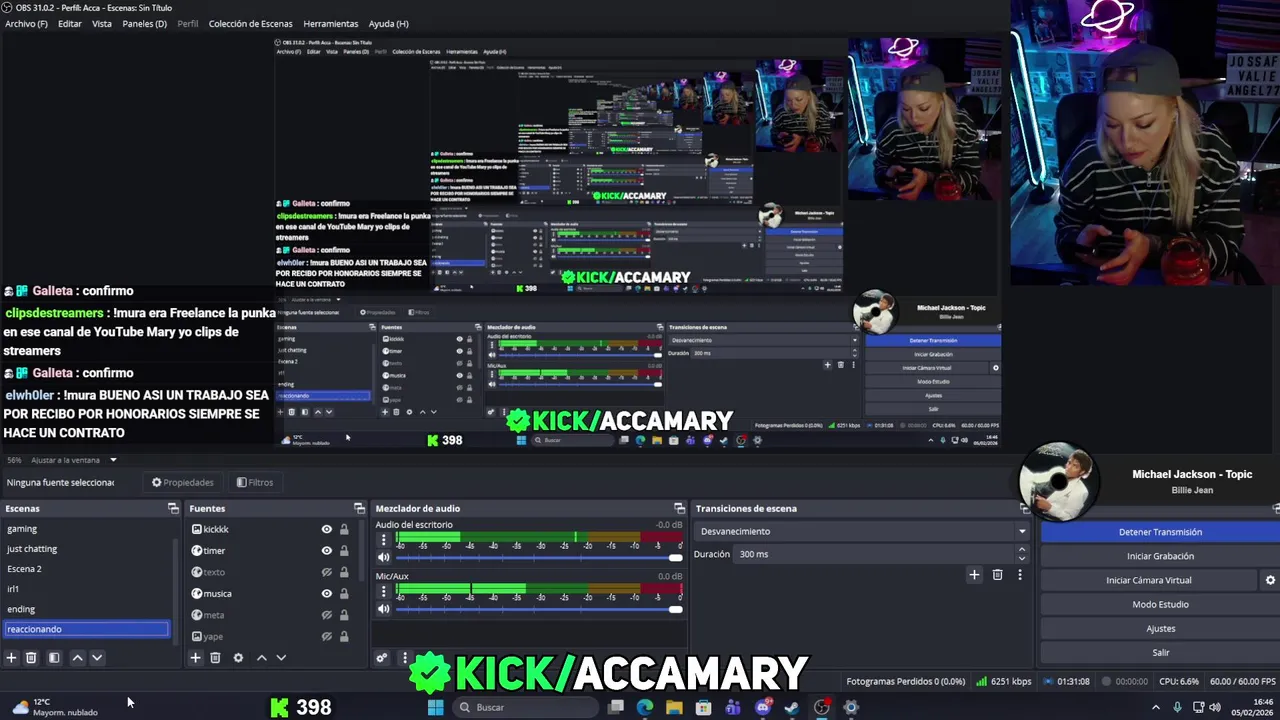Increase transition duration with up arrow
1280x720 pixels.
[x=1021, y=549]
